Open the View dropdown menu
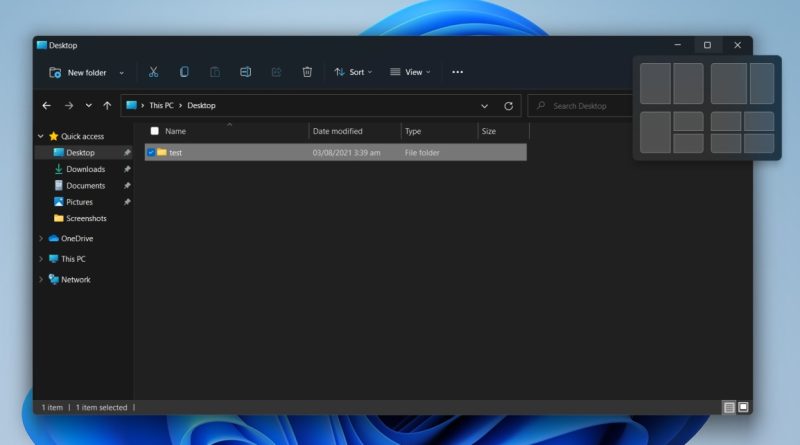800x445 pixels. coord(410,72)
